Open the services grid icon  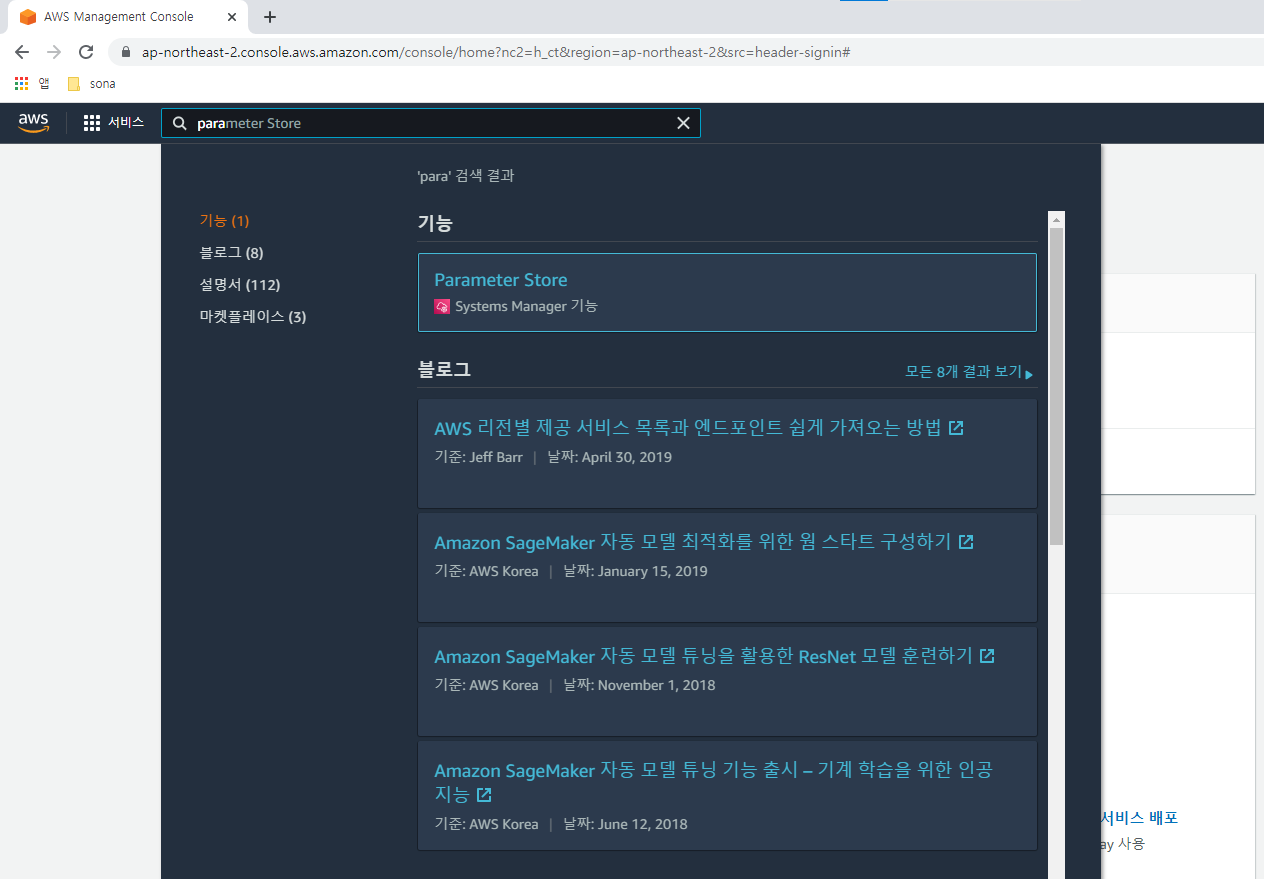tap(92, 123)
